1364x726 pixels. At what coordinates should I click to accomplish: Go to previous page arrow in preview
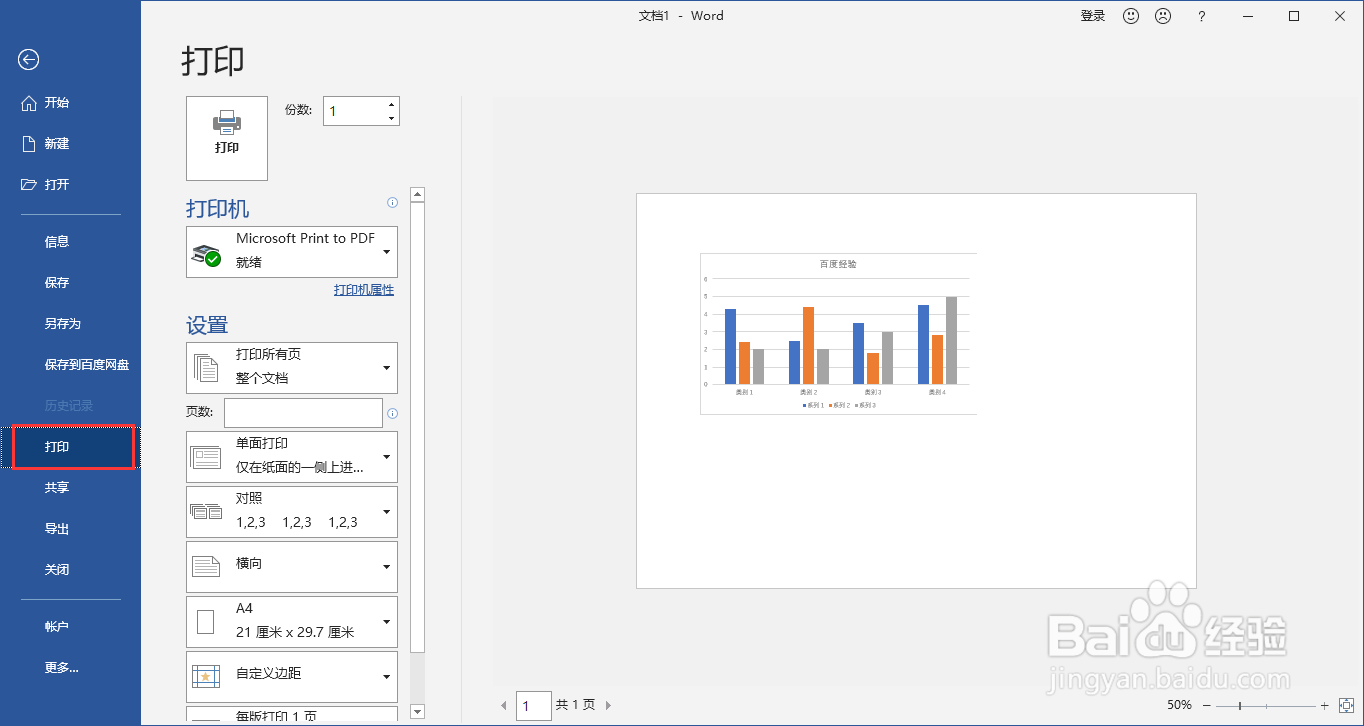pyautogui.click(x=504, y=706)
